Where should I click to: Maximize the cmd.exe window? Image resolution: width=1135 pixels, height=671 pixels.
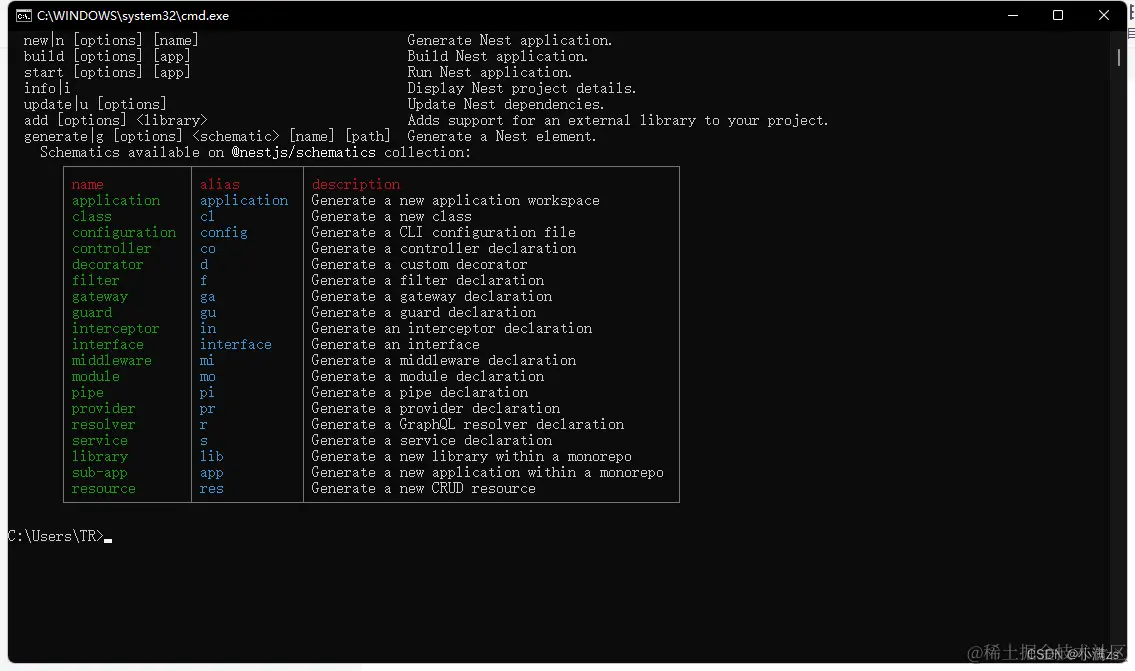[1058, 15]
